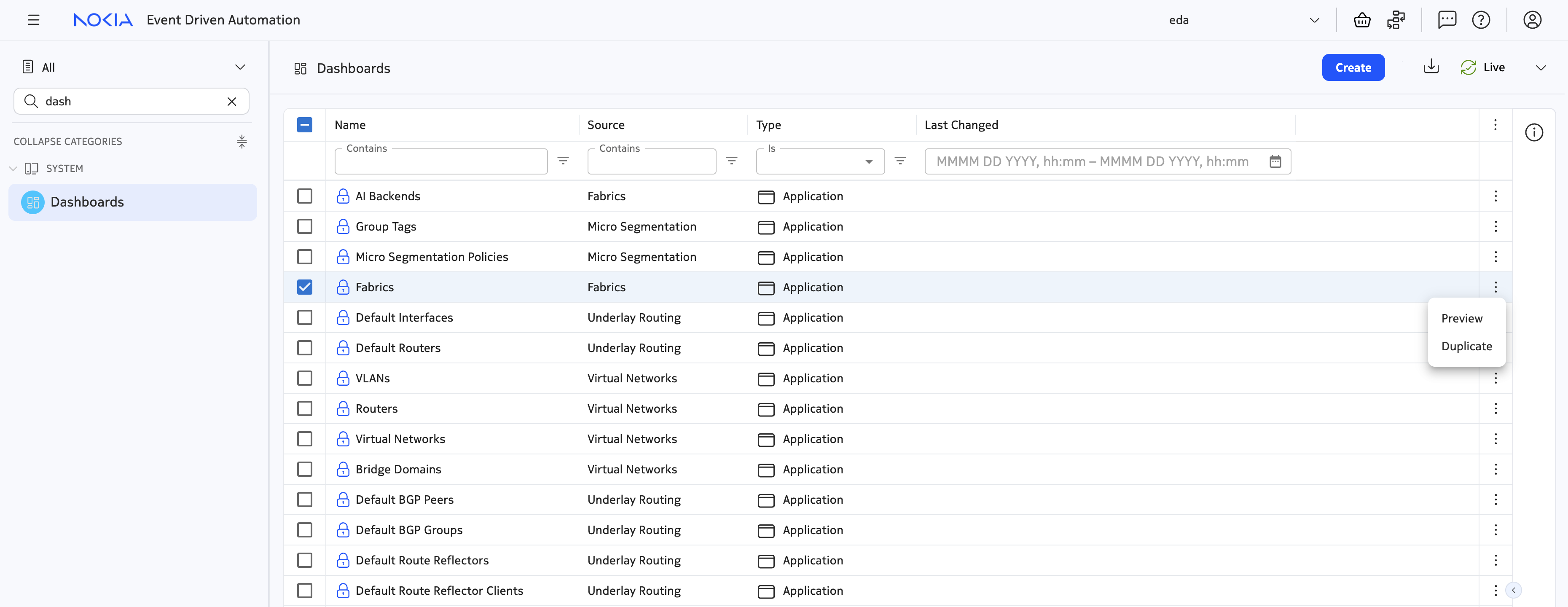Click the Create button
1568x607 pixels.
(x=1353, y=67)
